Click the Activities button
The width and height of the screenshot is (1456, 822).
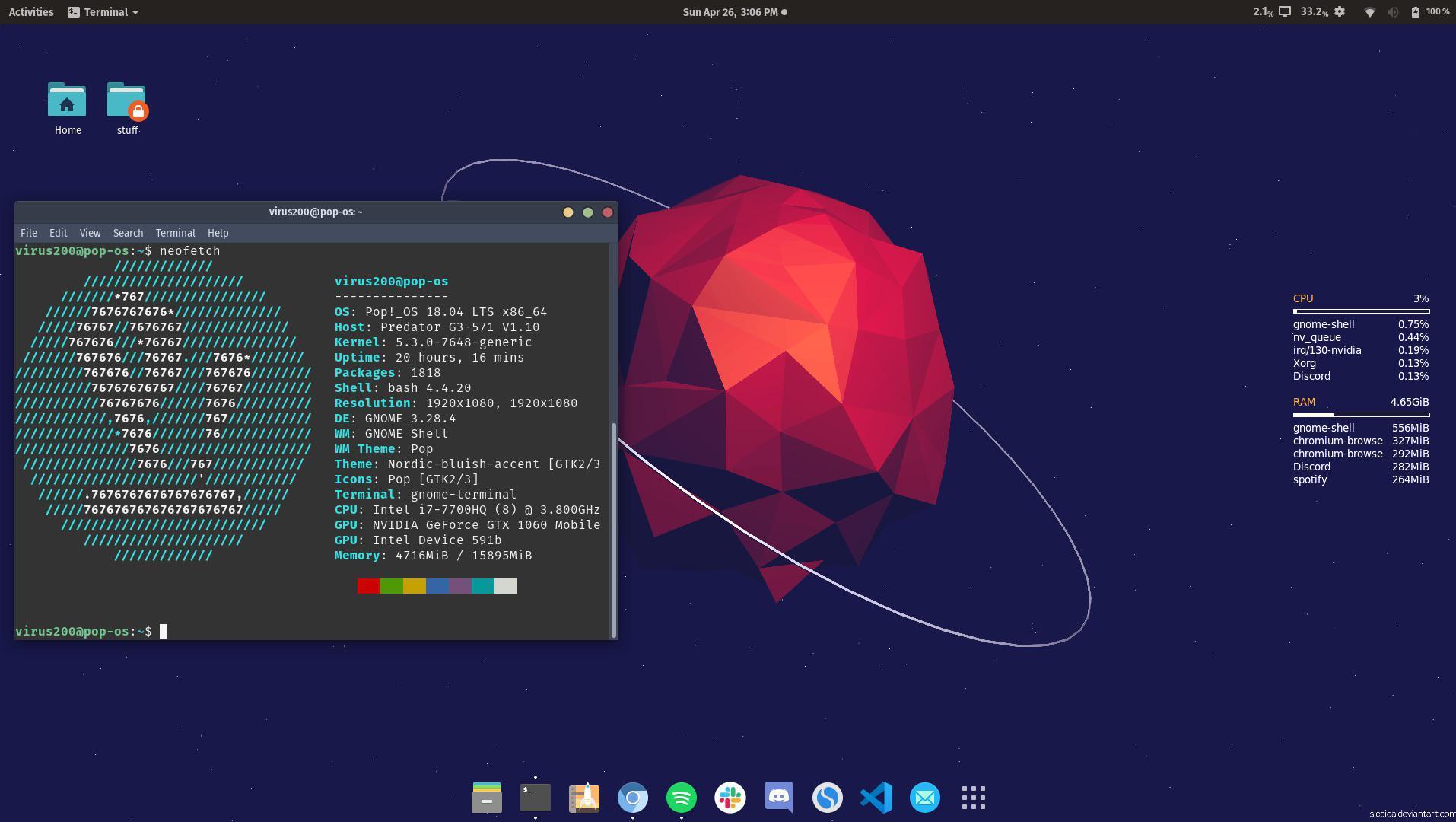coord(30,11)
